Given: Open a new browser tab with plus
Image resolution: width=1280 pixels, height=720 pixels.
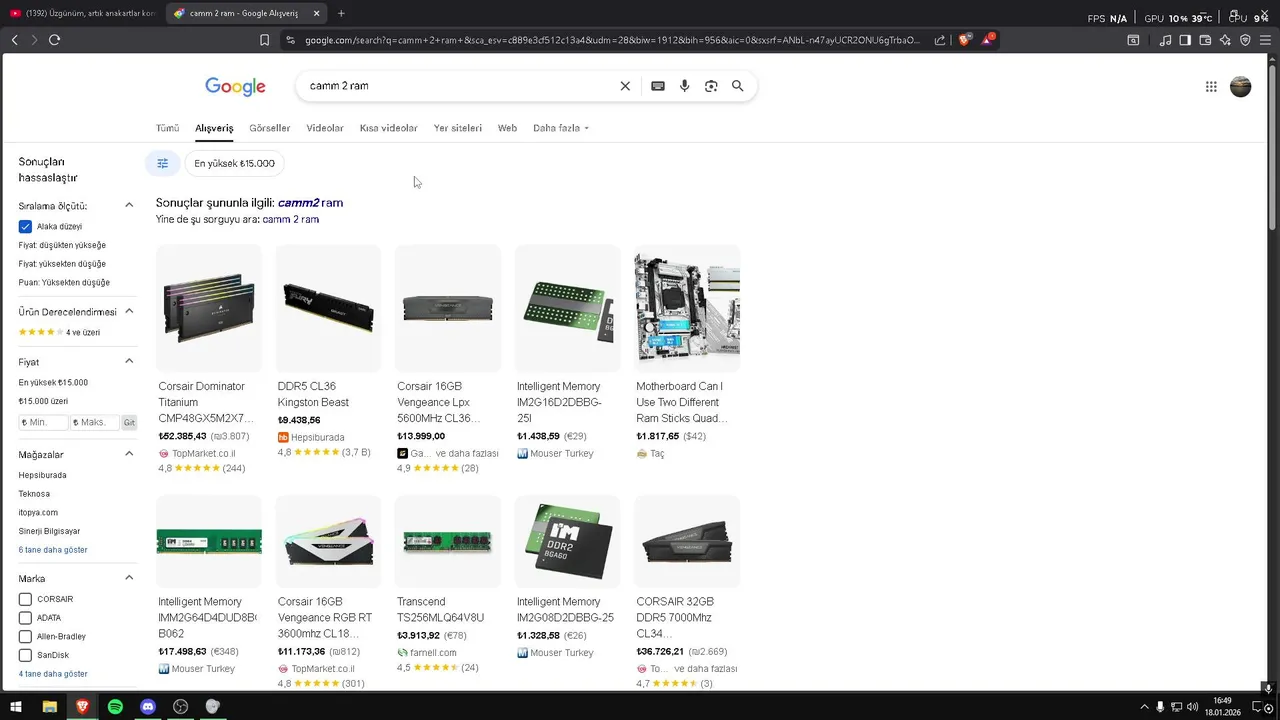Looking at the screenshot, I should (x=341, y=13).
